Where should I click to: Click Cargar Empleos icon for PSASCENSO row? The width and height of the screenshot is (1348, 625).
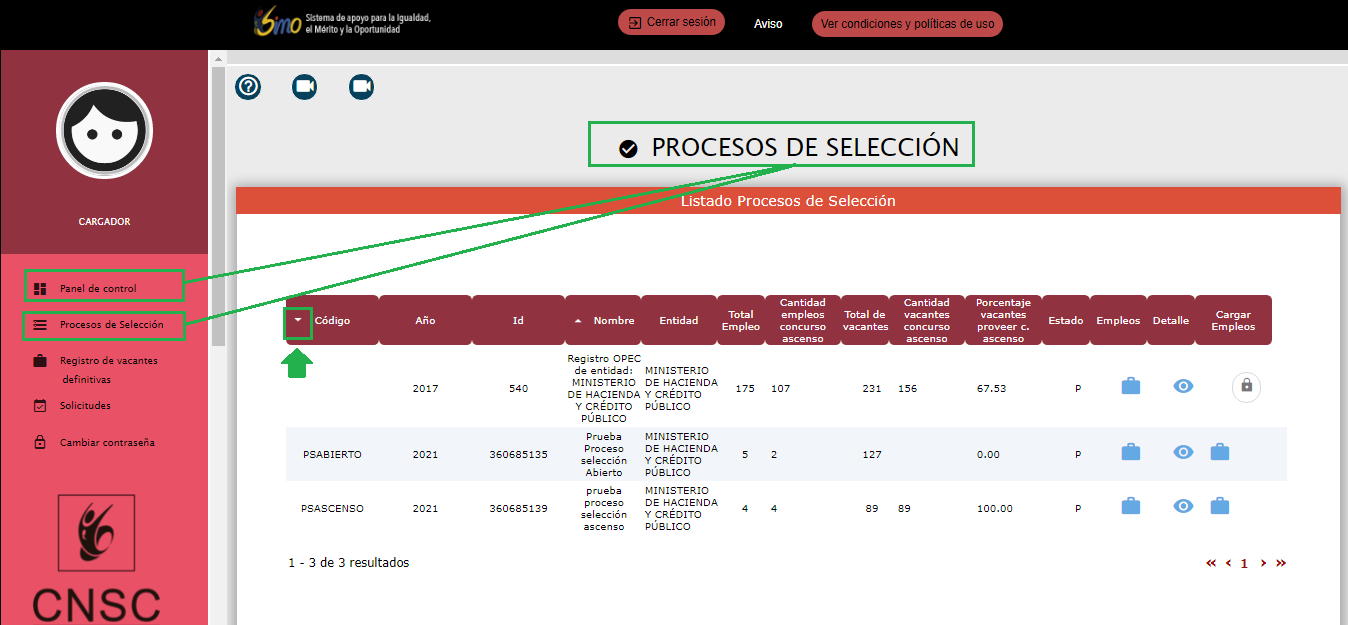pos(1219,506)
